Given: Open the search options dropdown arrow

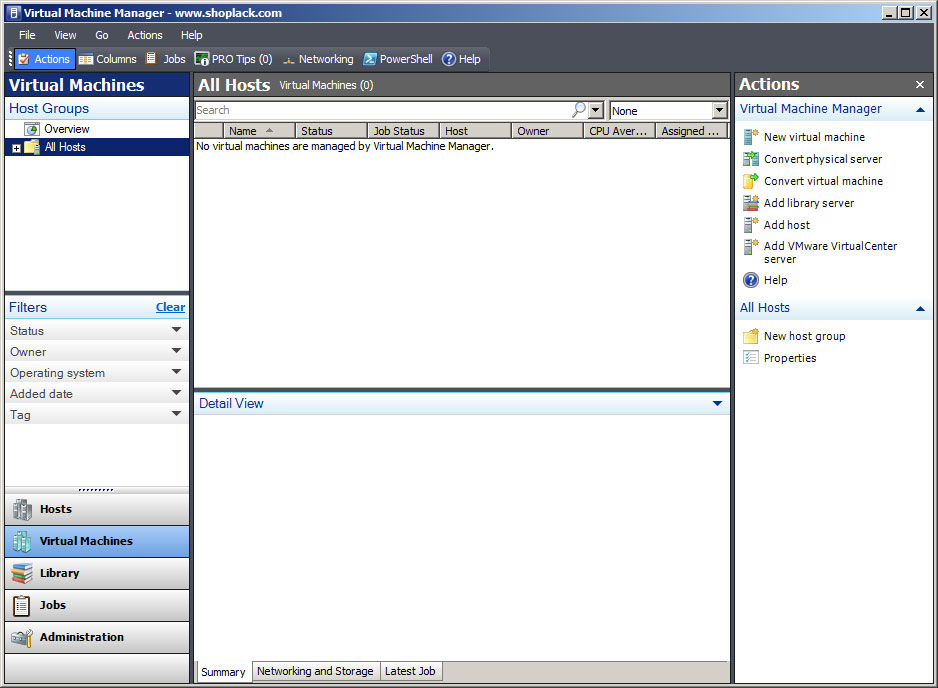Looking at the screenshot, I should pos(595,110).
